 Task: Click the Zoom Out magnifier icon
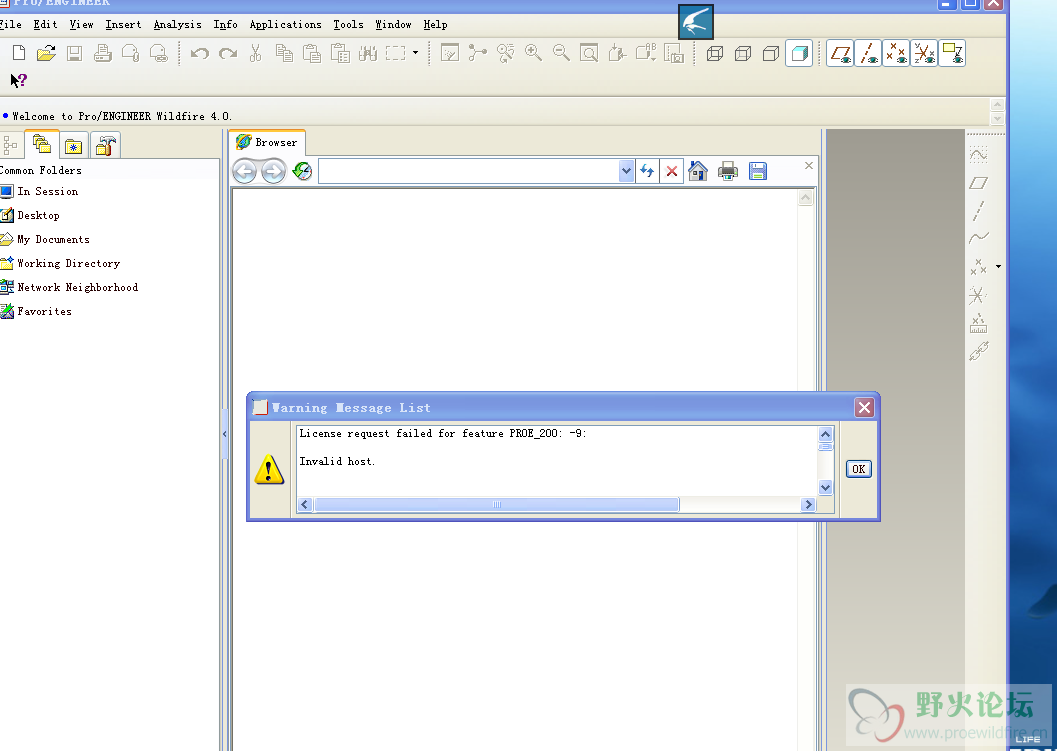(x=561, y=53)
